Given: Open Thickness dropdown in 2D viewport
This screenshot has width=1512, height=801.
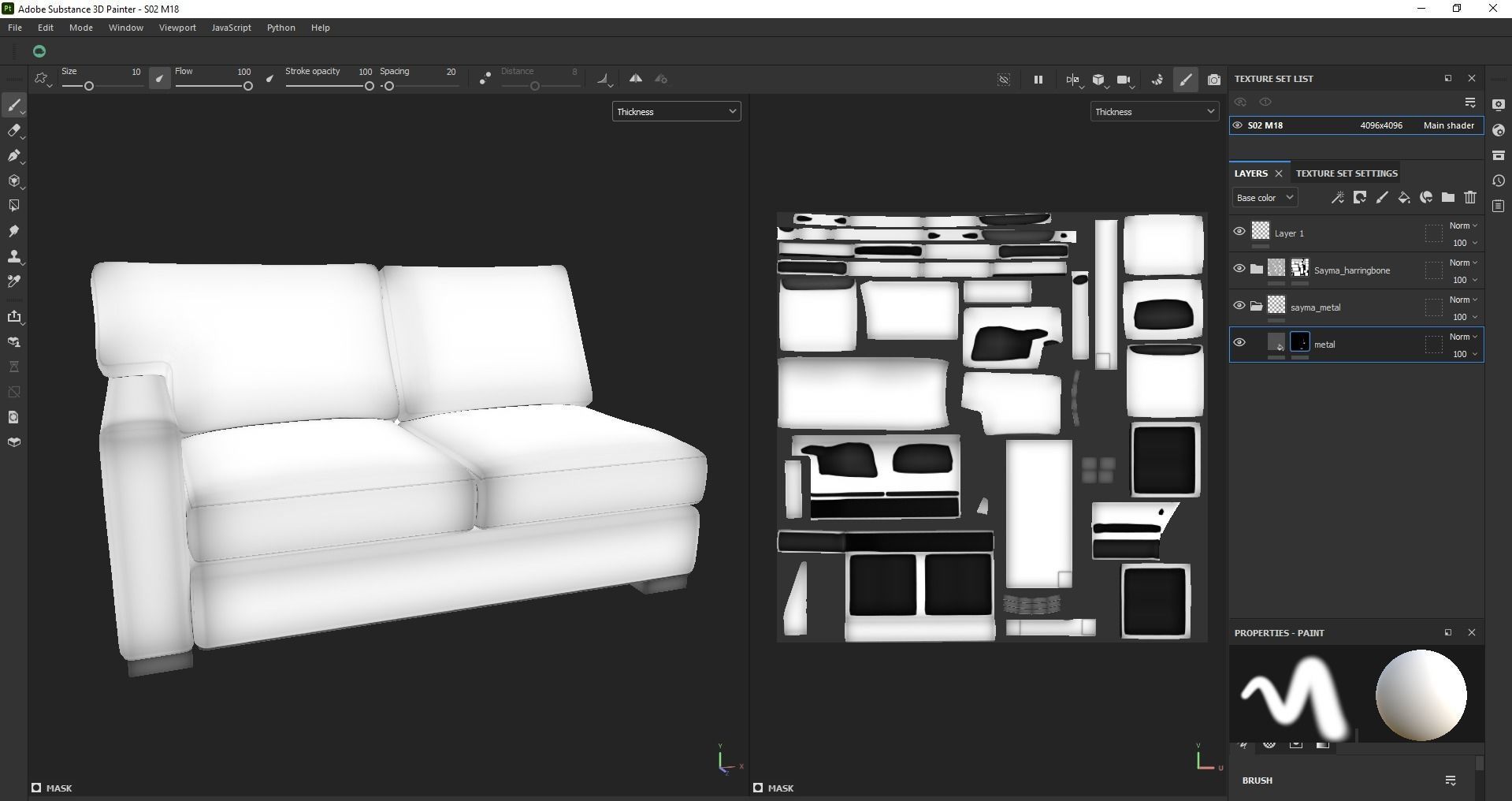Looking at the screenshot, I should point(1154,112).
